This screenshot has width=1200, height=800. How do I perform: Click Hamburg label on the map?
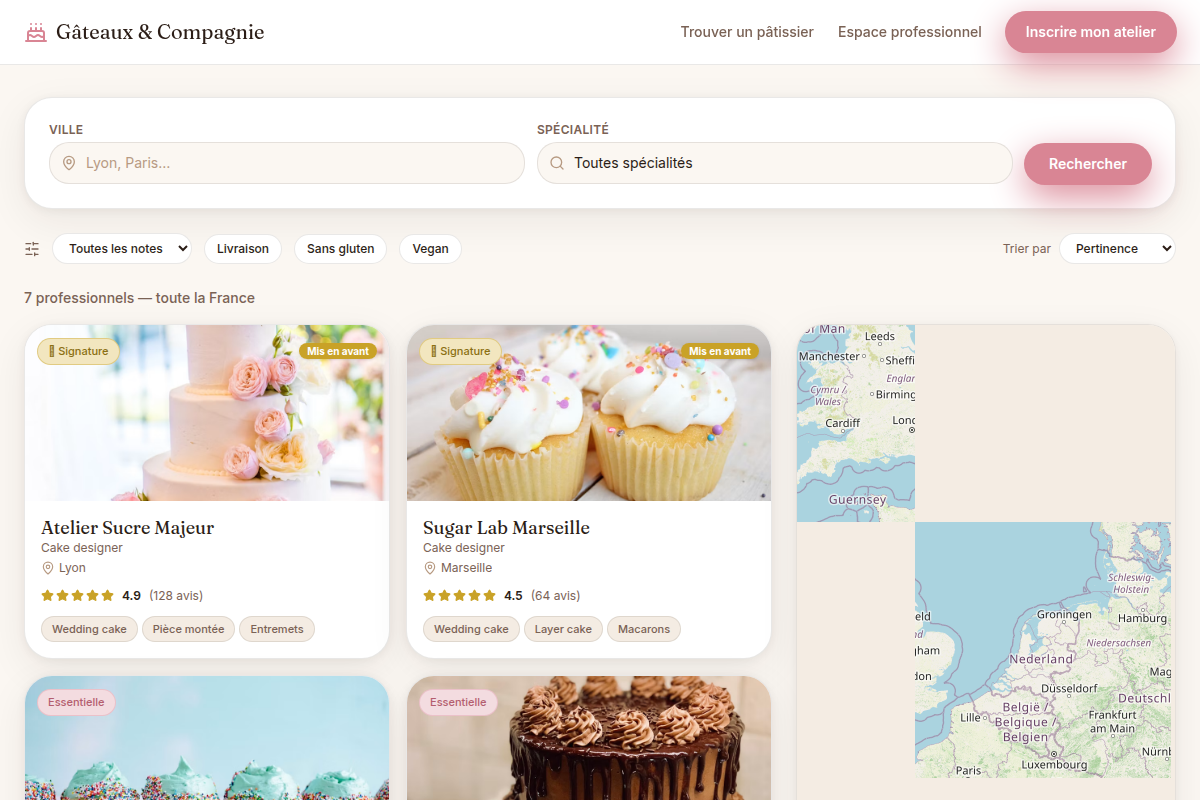click(x=1142, y=618)
